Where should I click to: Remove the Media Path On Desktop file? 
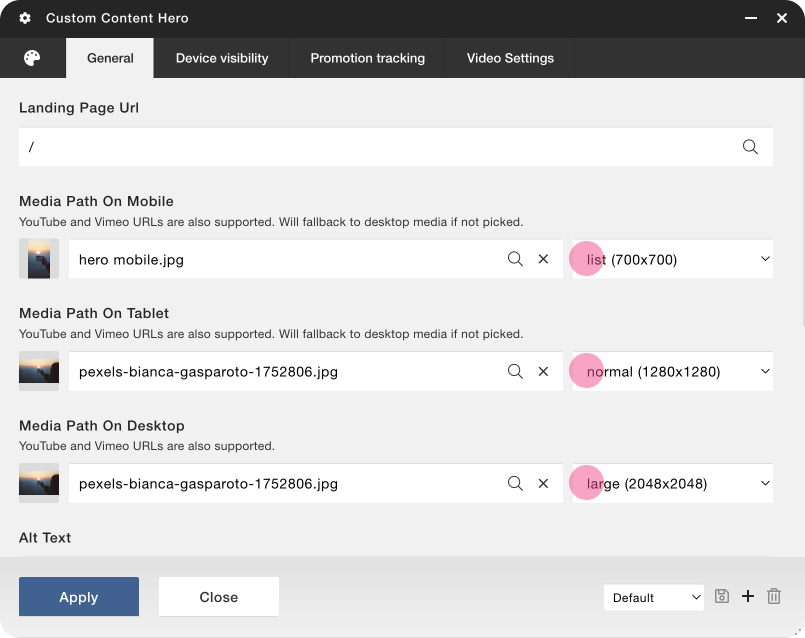(543, 483)
